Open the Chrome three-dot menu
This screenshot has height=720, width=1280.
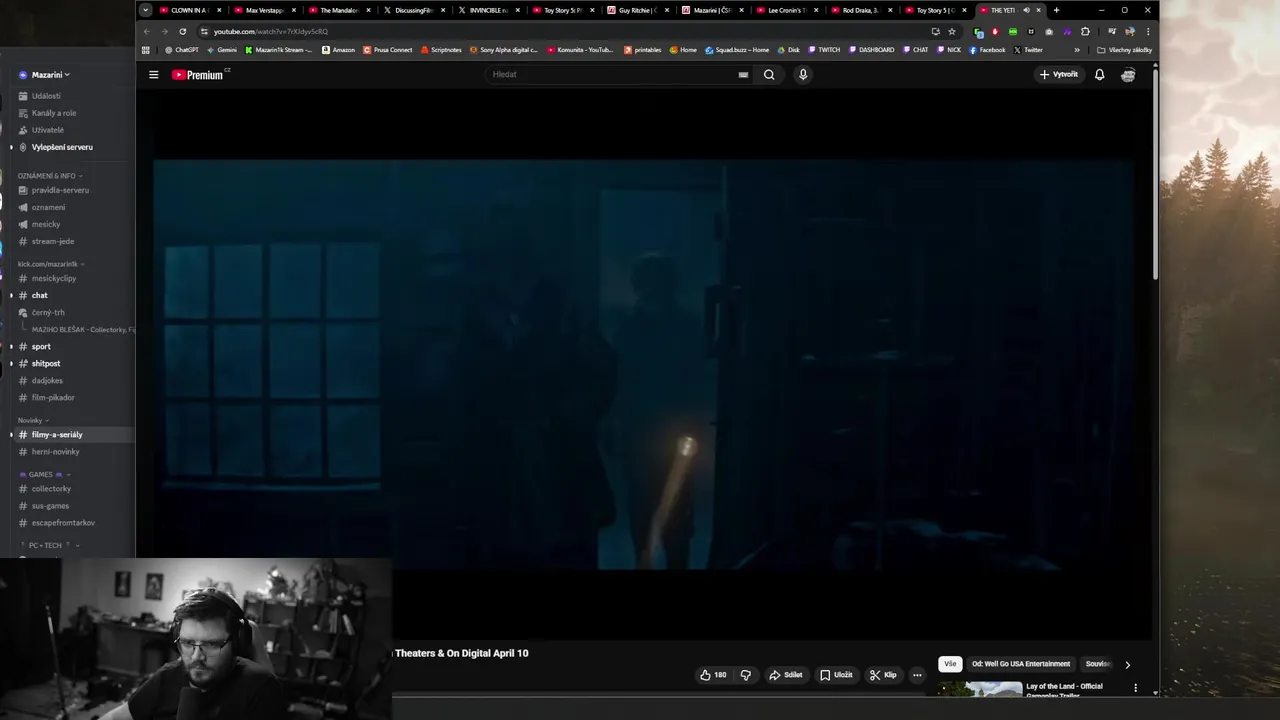tap(1148, 31)
